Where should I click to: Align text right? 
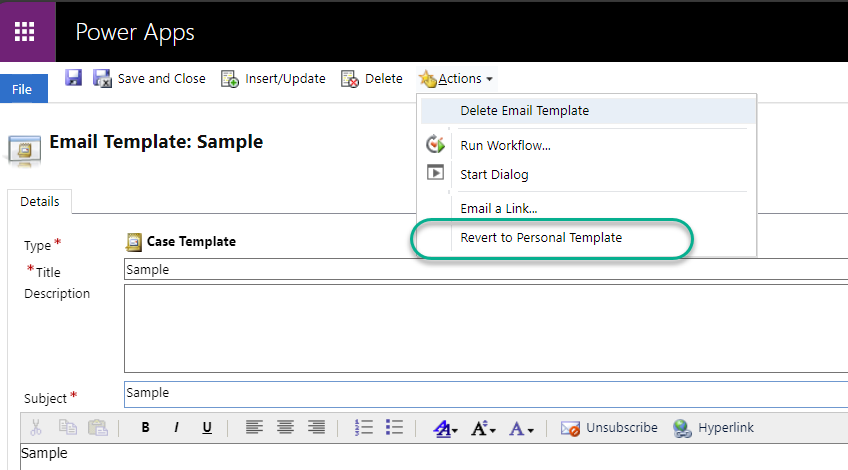pos(316,427)
